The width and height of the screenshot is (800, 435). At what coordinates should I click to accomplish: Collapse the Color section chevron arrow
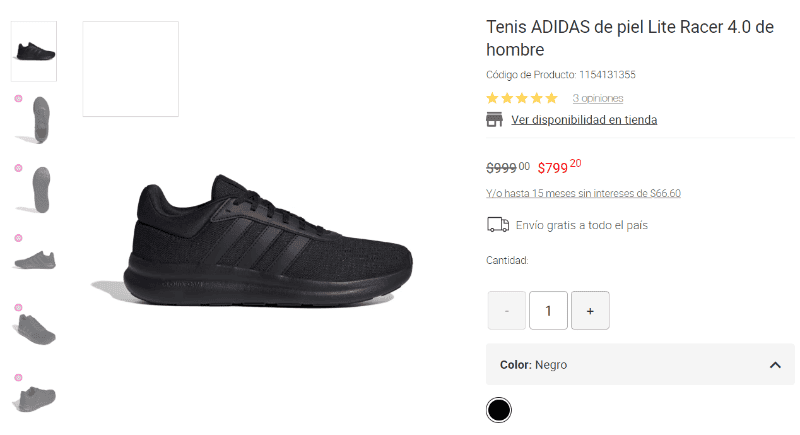(x=775, y=365)
